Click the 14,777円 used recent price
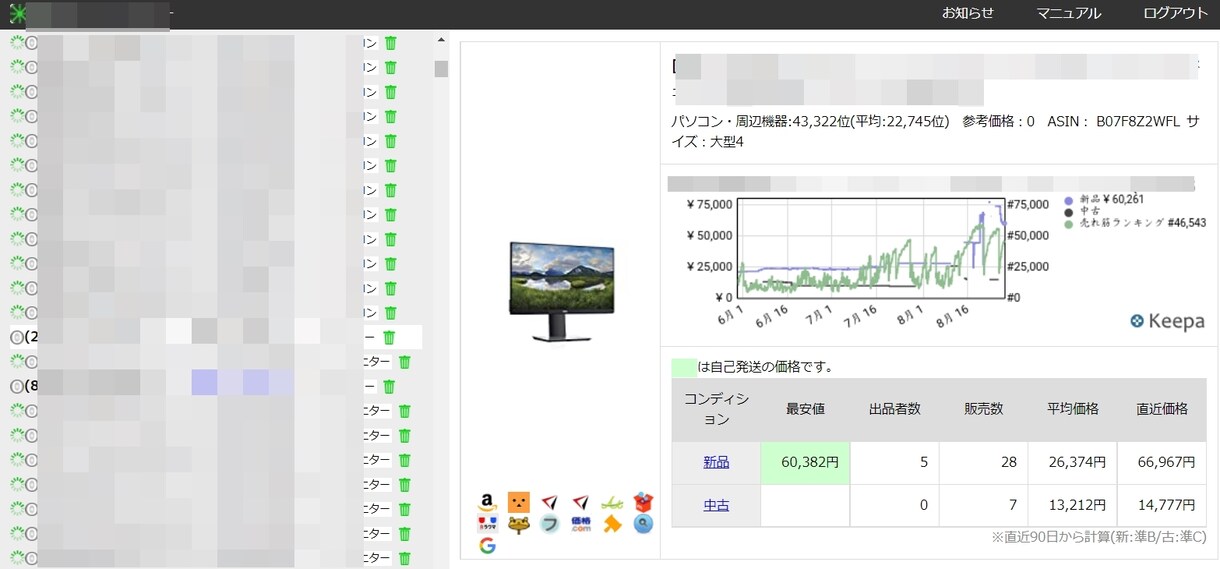Viewport: 1220px width, 569px height. [x=1163, y=505]
